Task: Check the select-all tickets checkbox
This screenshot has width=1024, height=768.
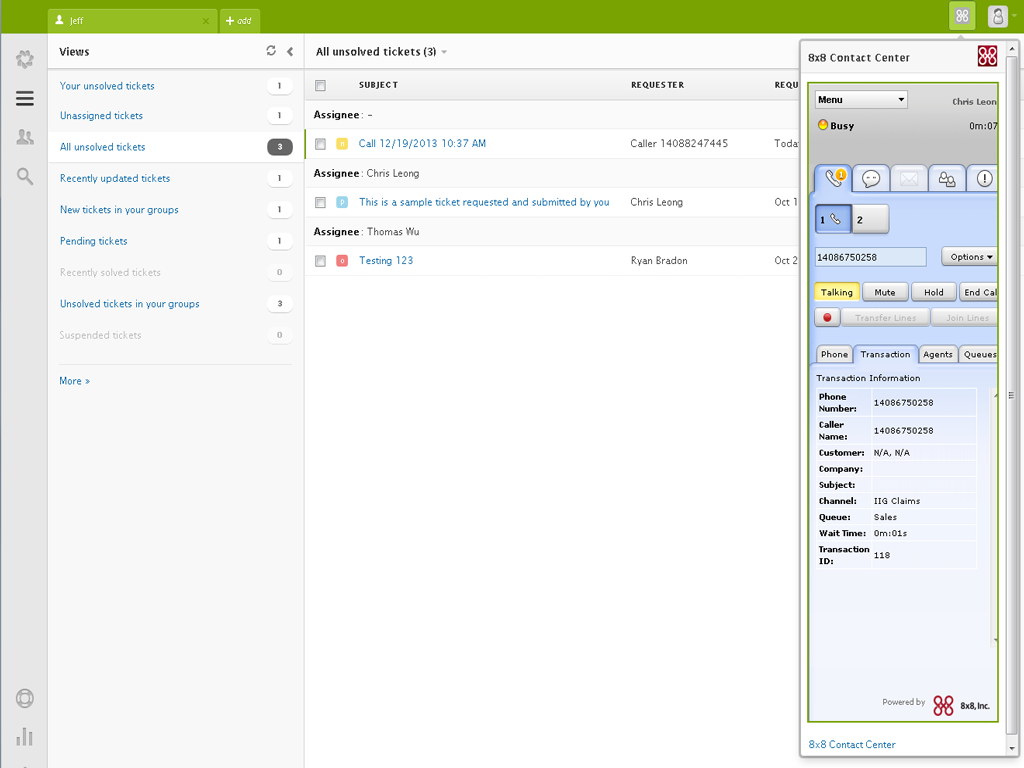Action: click(320, 86)
